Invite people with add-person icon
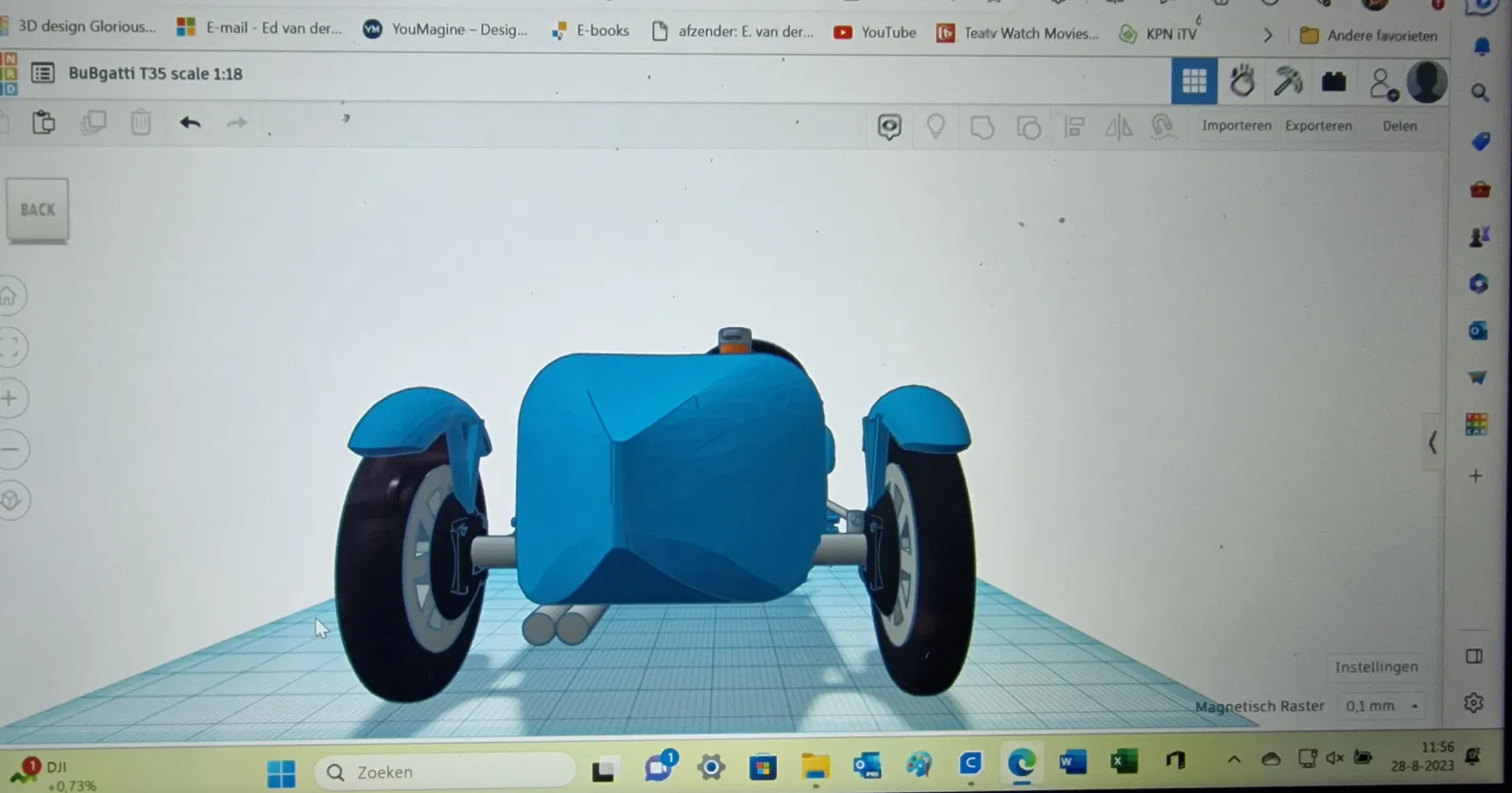The height and width of the screenshot is (793, 1512). (1383, 84)
